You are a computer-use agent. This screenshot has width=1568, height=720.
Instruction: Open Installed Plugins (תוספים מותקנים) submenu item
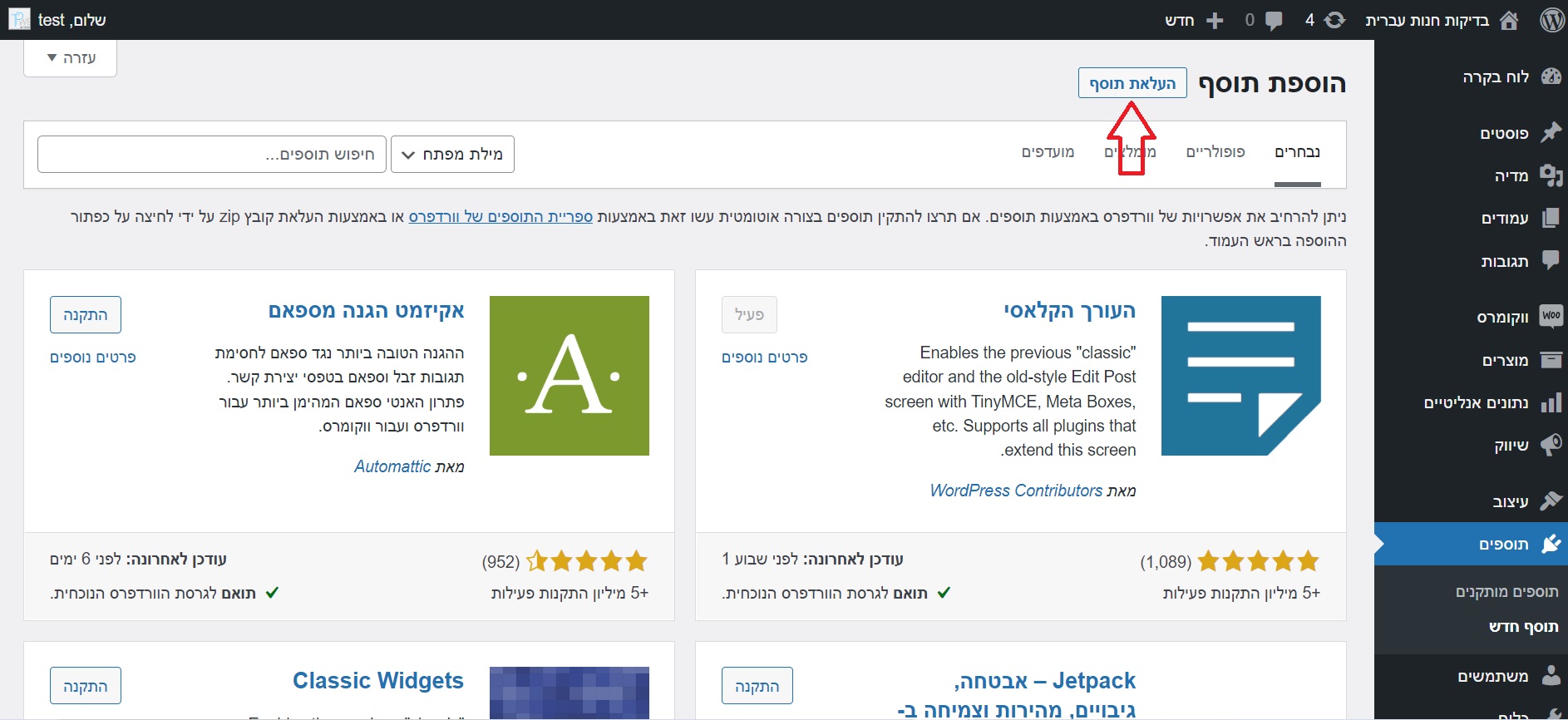(1506, 592)
